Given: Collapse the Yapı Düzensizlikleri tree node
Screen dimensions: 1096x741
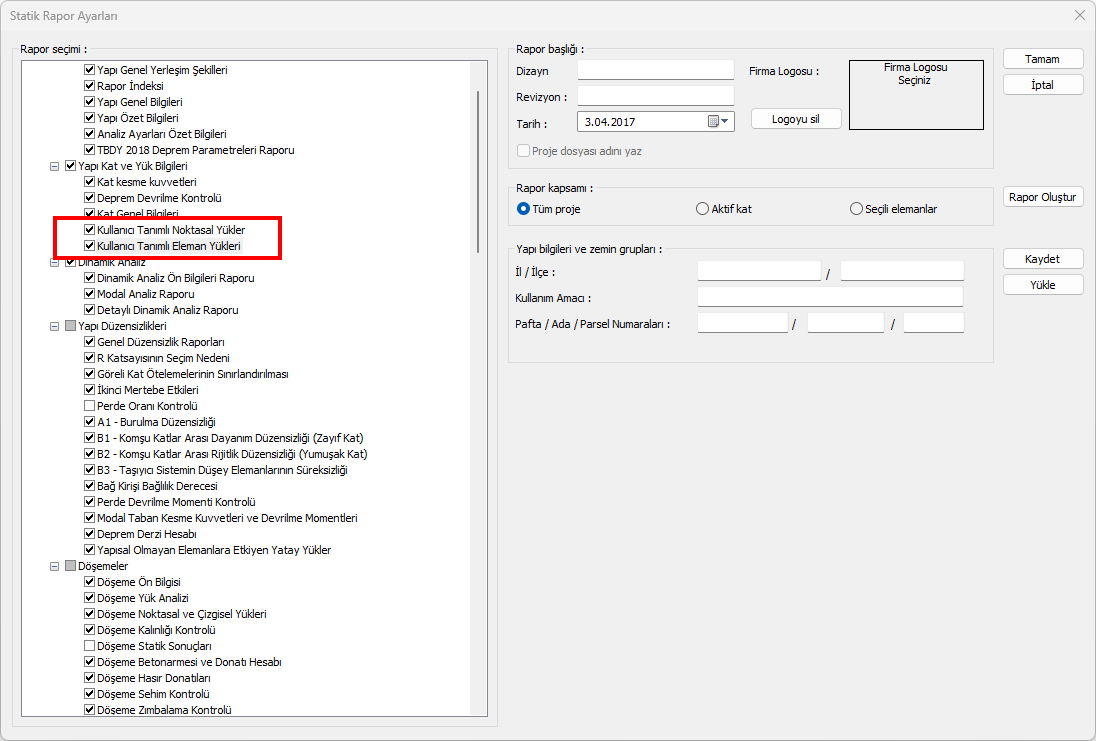Looking at the screenshot, I should (x=55, y=326).
